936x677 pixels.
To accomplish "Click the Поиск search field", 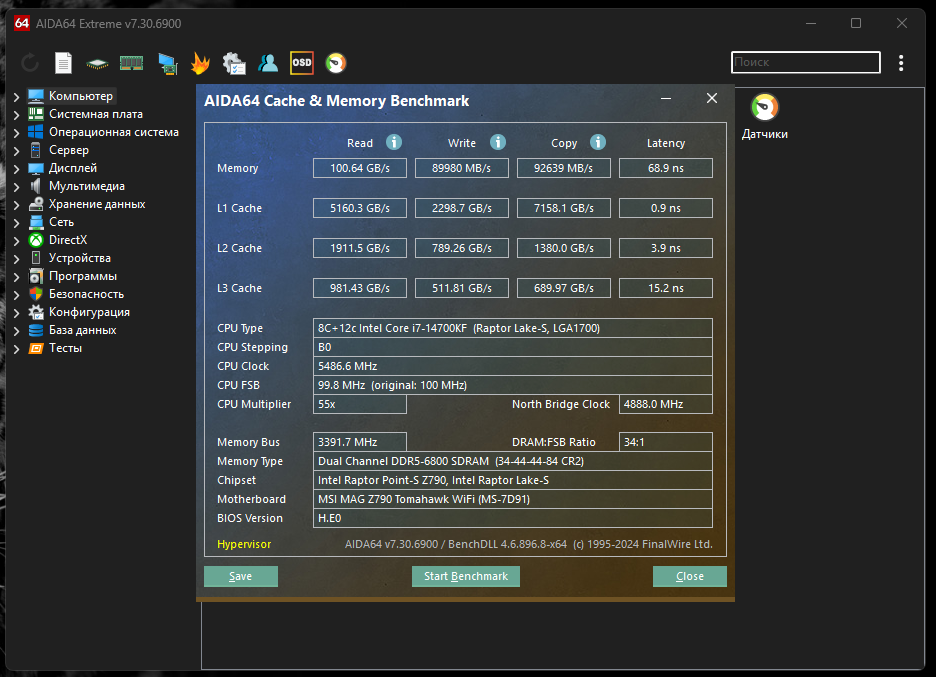I will click(x=805, y=62).
